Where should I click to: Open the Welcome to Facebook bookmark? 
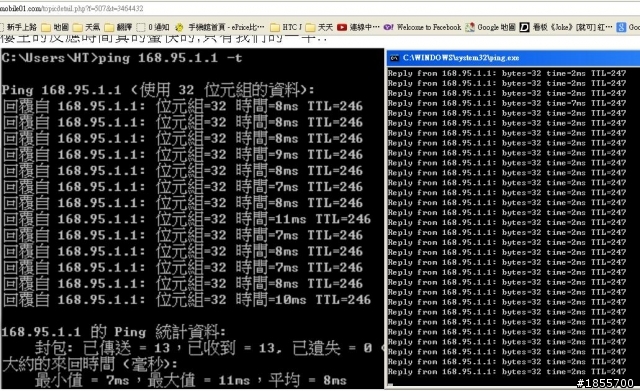[x=422, y=27]
